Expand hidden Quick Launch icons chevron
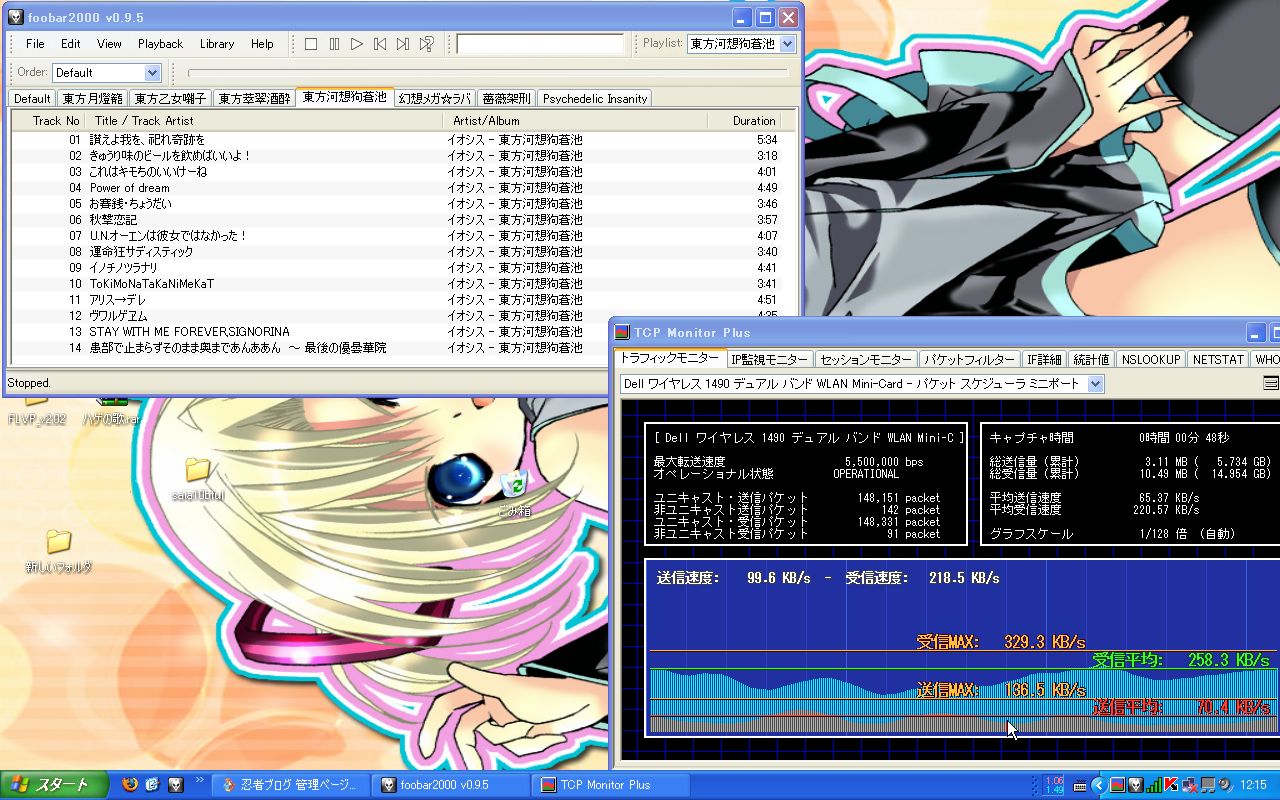Image resolution: width=1280 pixels, height=800 pixels. click(200, 780)
